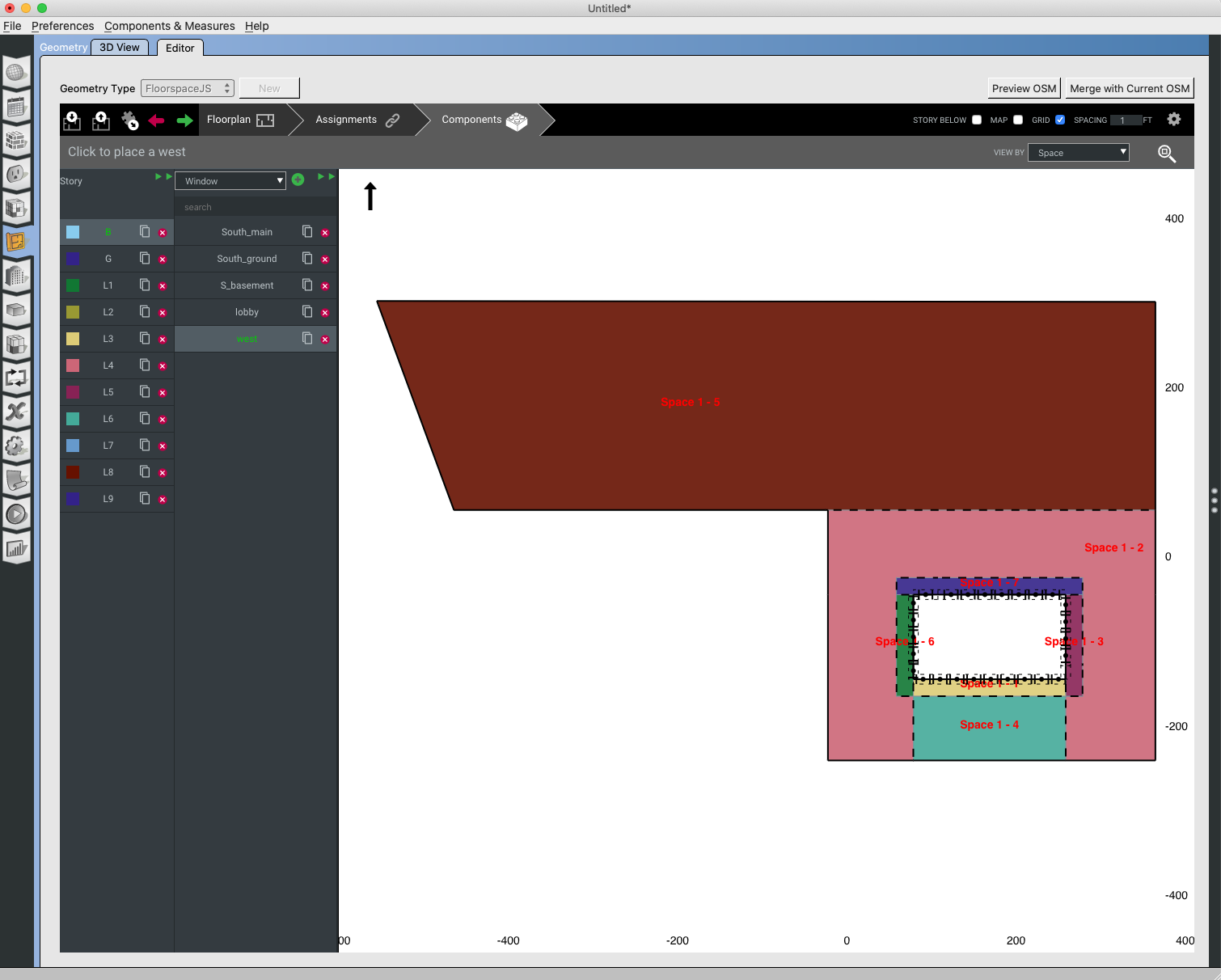This screenshot has width=1221, height=980.
Task: Click the Run Simulation play icon
Action: [17, 513]
